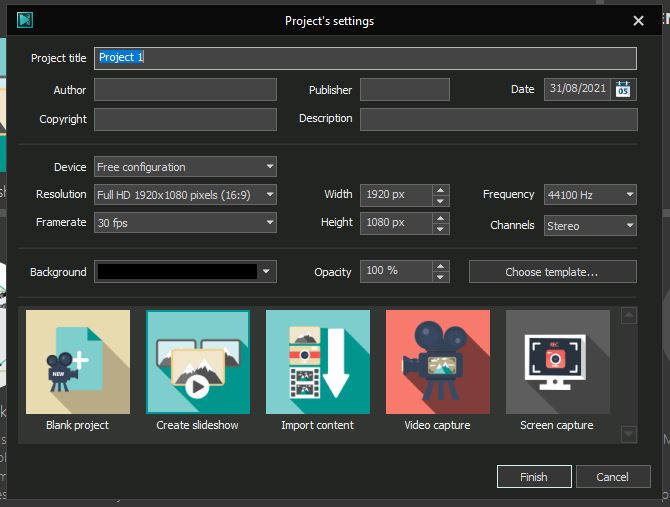The width and height of the screenshot is (670, 507).
Task: Open the Channels Stereo dropdown
Action: [x=629, y=226]
